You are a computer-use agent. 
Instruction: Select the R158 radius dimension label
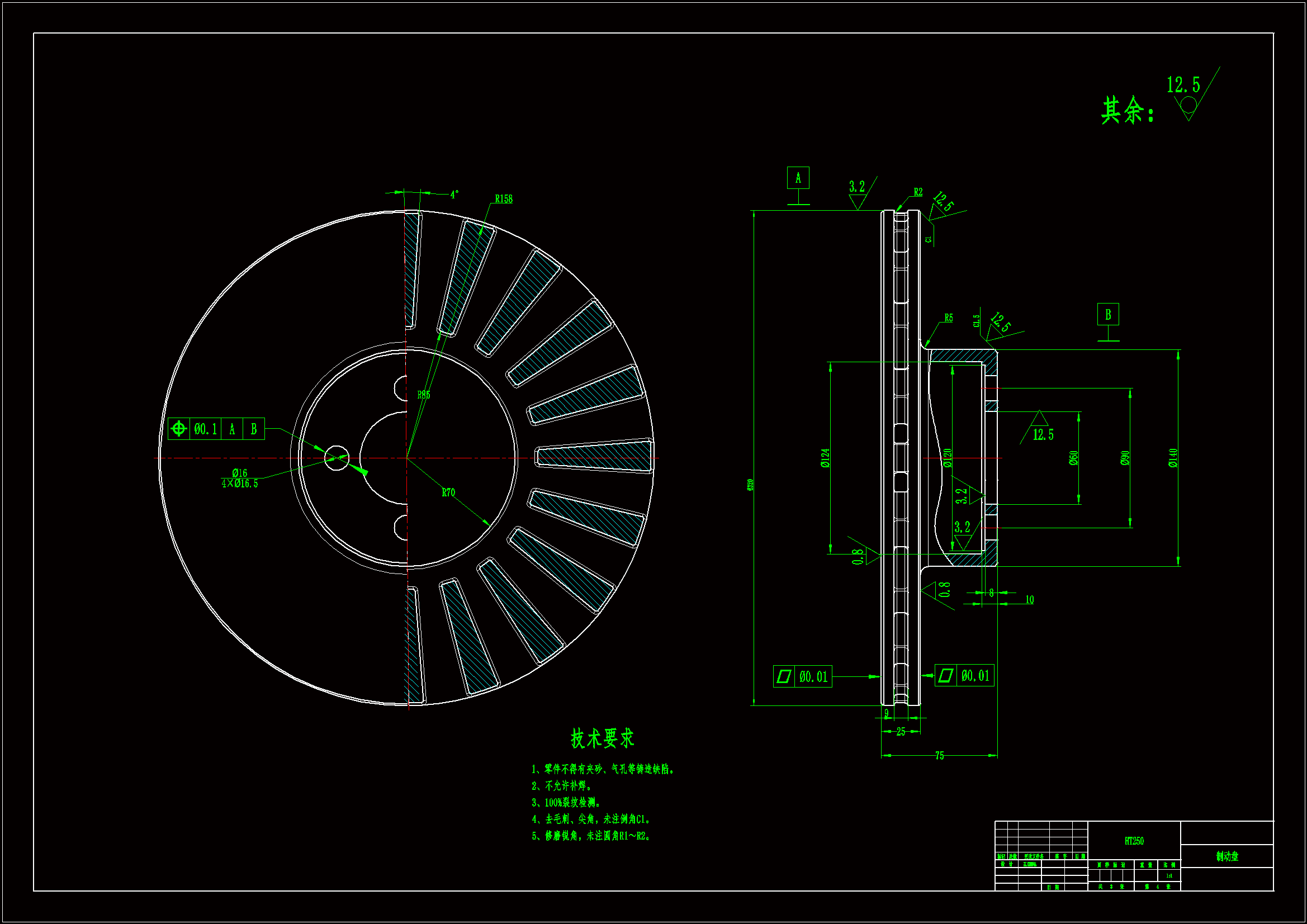503,199
